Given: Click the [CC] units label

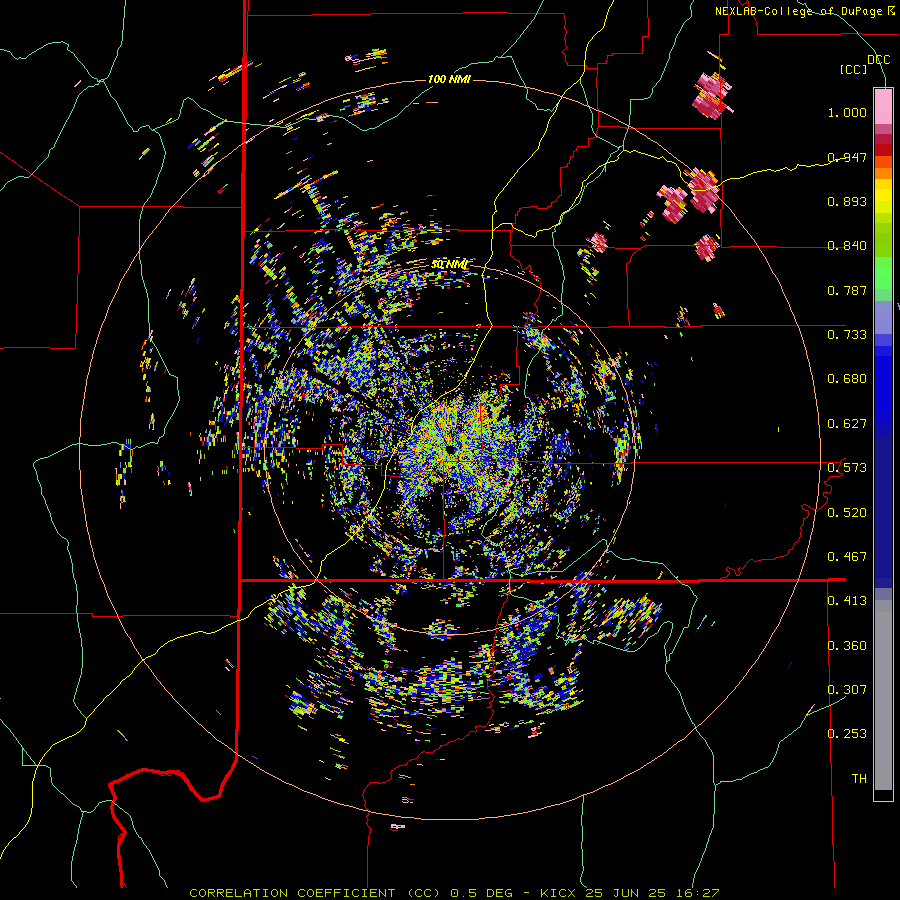Looking at the screenshot, I should point(854,69).
